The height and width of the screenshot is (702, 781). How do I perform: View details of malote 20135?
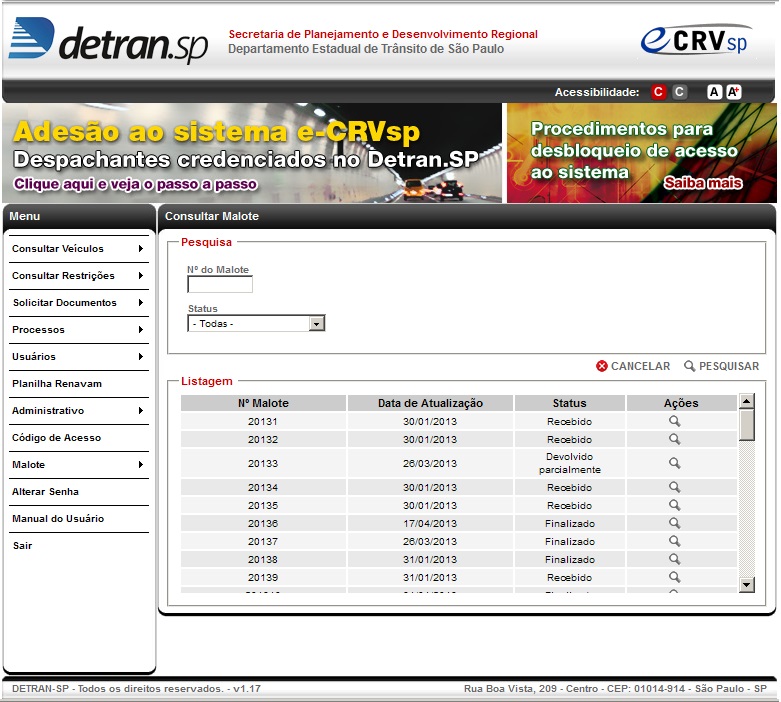pos(674,505)
